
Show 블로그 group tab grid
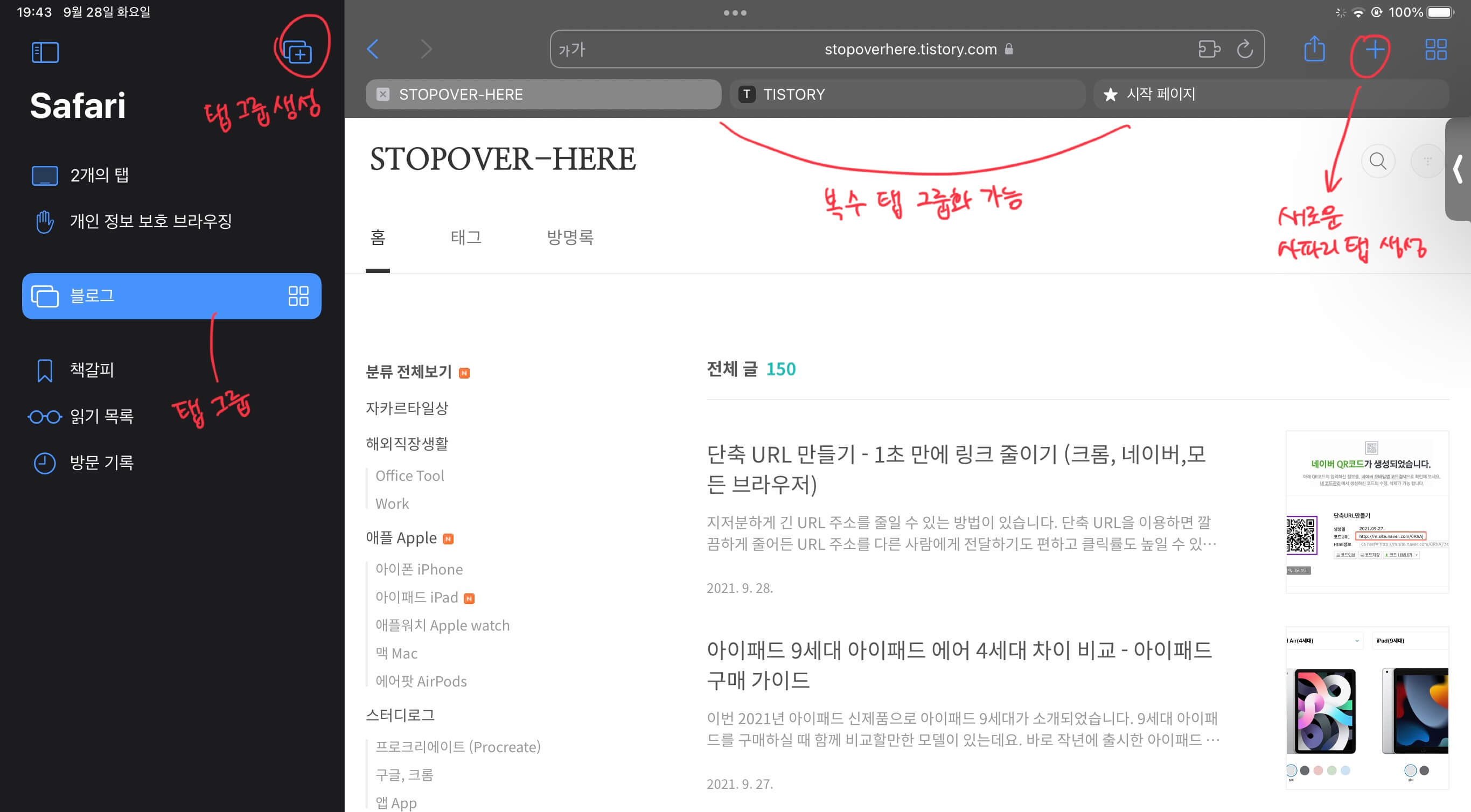coord(298,296)
